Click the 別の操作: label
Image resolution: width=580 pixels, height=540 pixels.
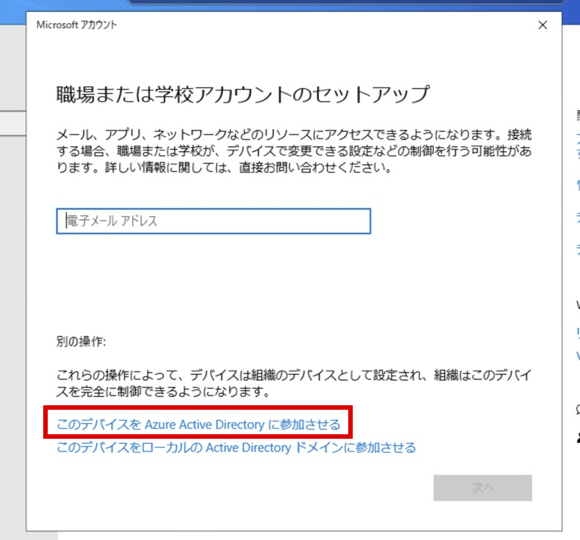(81, 341)
